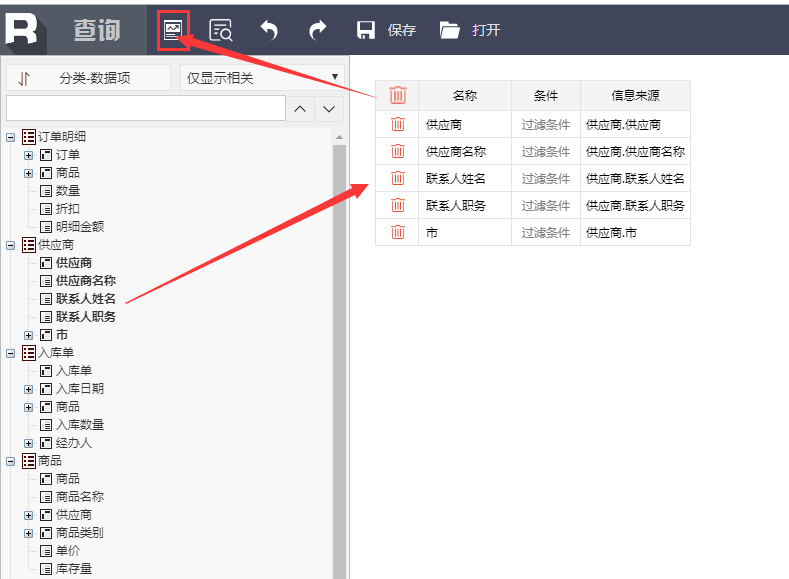789x579 pixels.
Task: Collapse the 入库单 table node
Action: pyautogui.click(x=10, y=353)
